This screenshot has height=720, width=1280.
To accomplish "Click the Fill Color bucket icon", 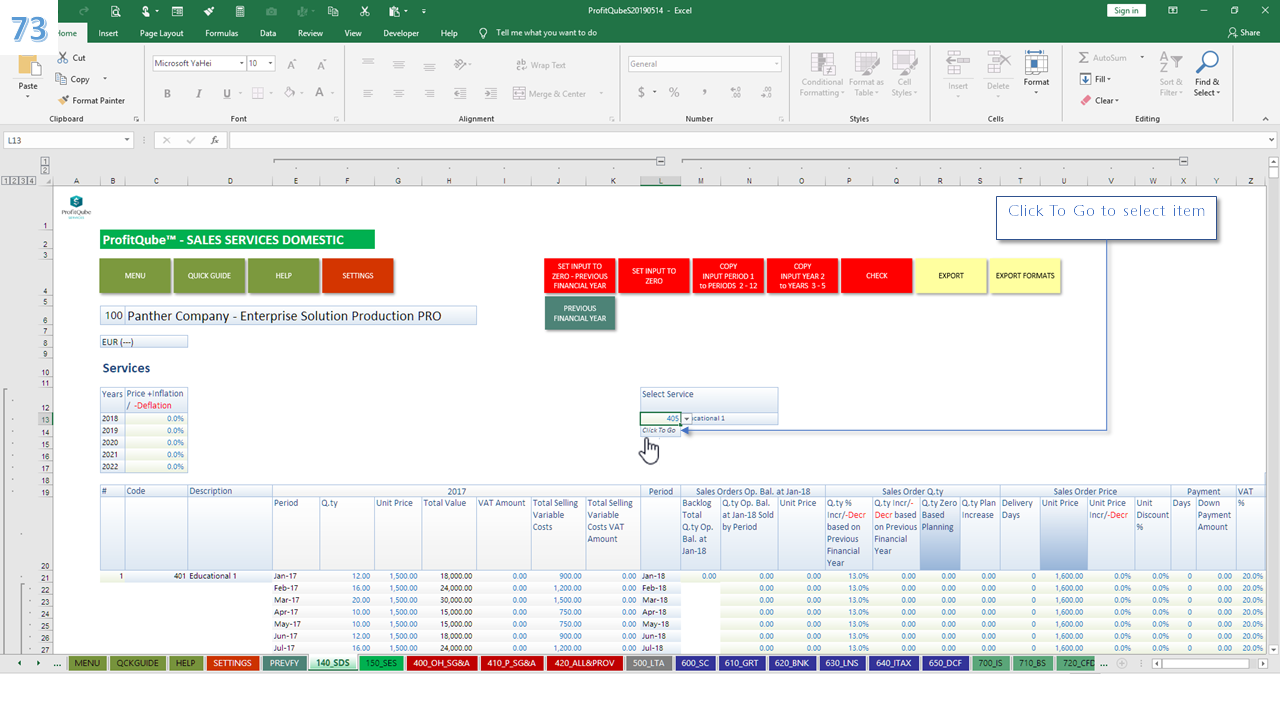I will click(289, 93).
